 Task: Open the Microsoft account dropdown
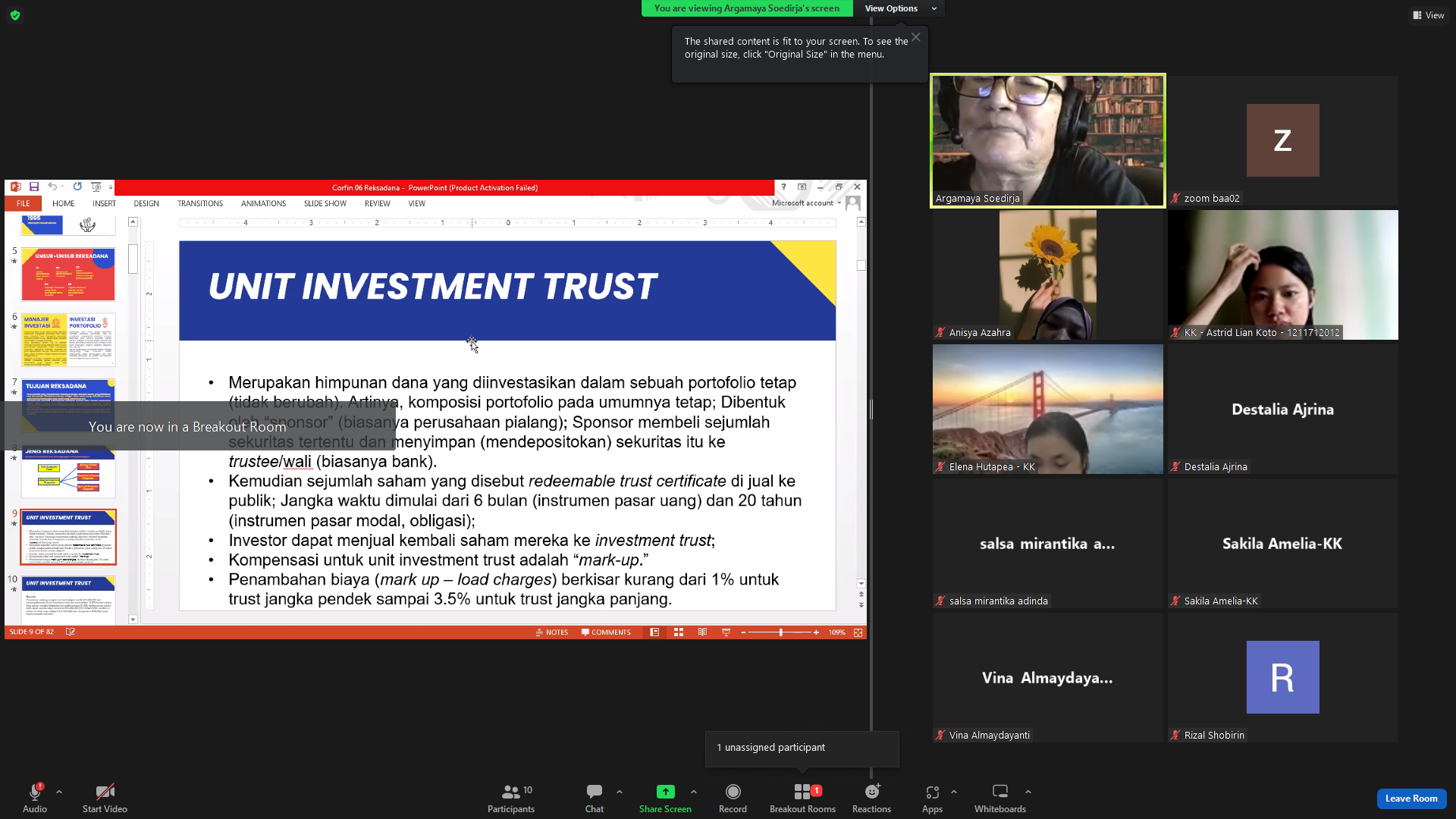click(807, 203)
